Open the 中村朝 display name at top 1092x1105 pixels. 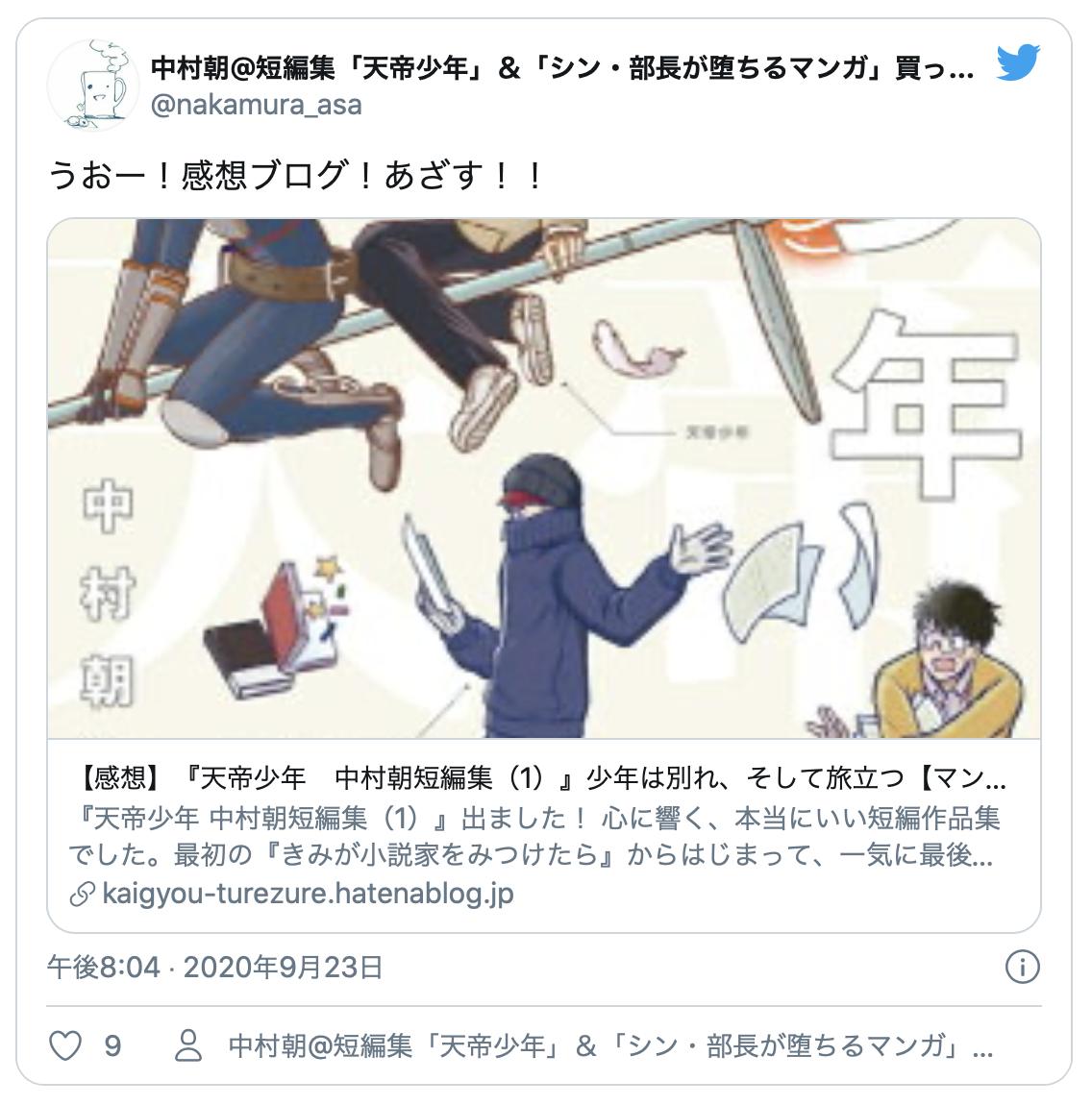click(x=562, y=68)
